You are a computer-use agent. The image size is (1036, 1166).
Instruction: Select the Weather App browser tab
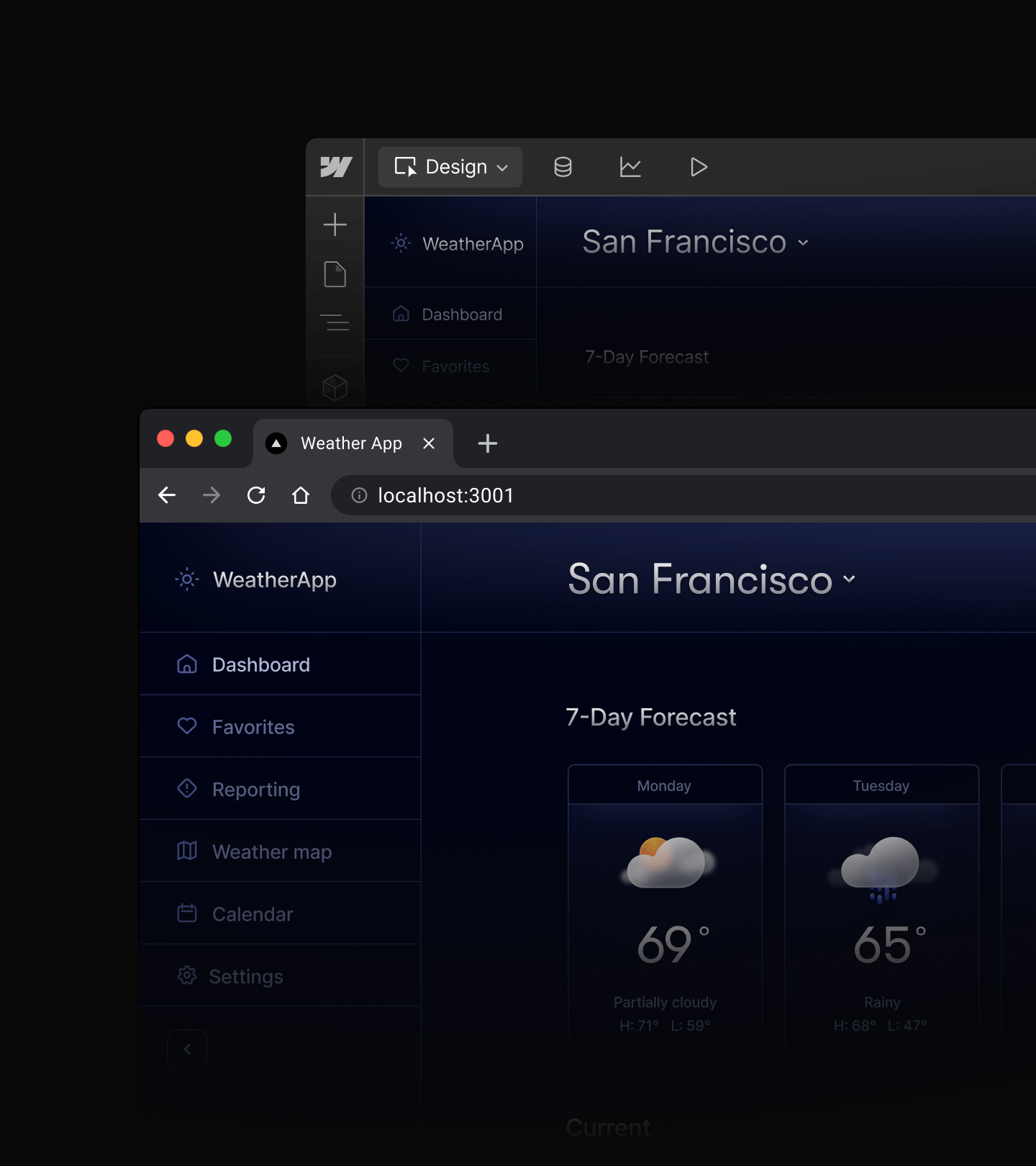(351, 443)
